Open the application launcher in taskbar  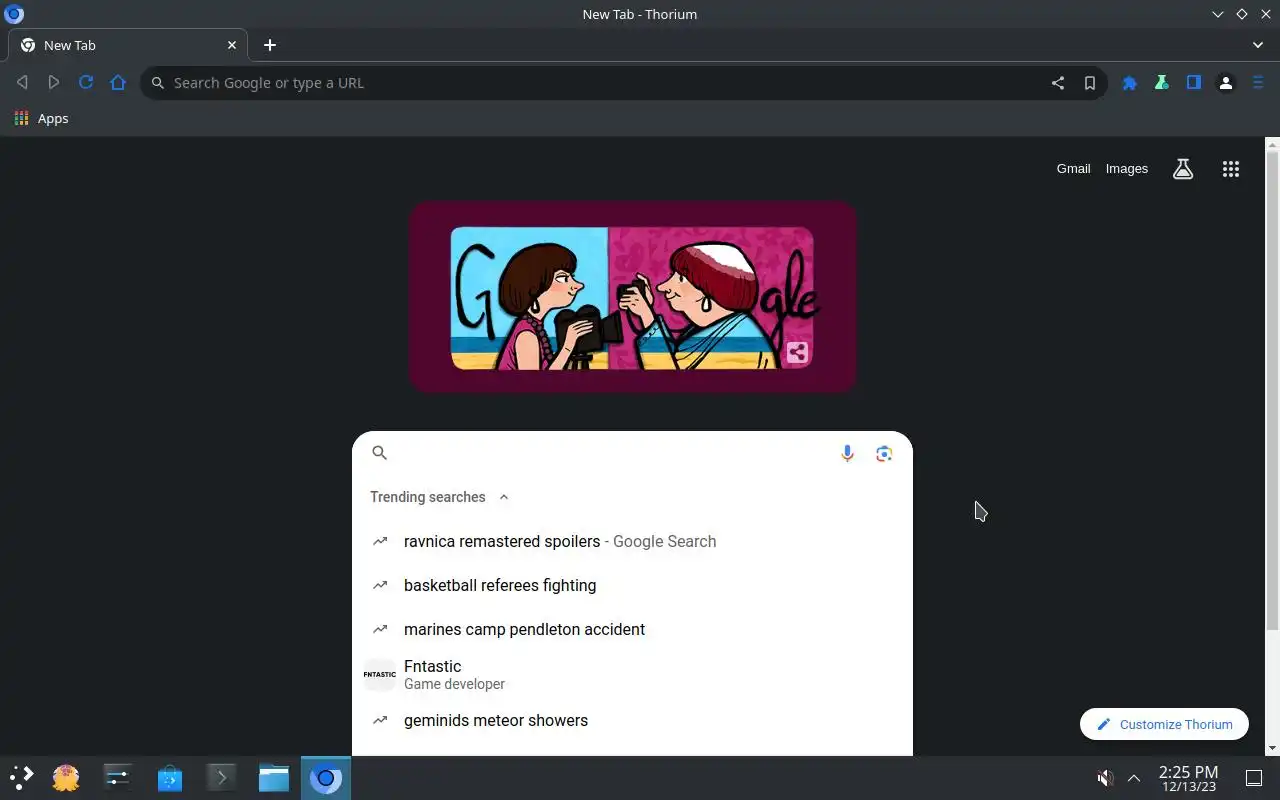(x=21, y=777)
